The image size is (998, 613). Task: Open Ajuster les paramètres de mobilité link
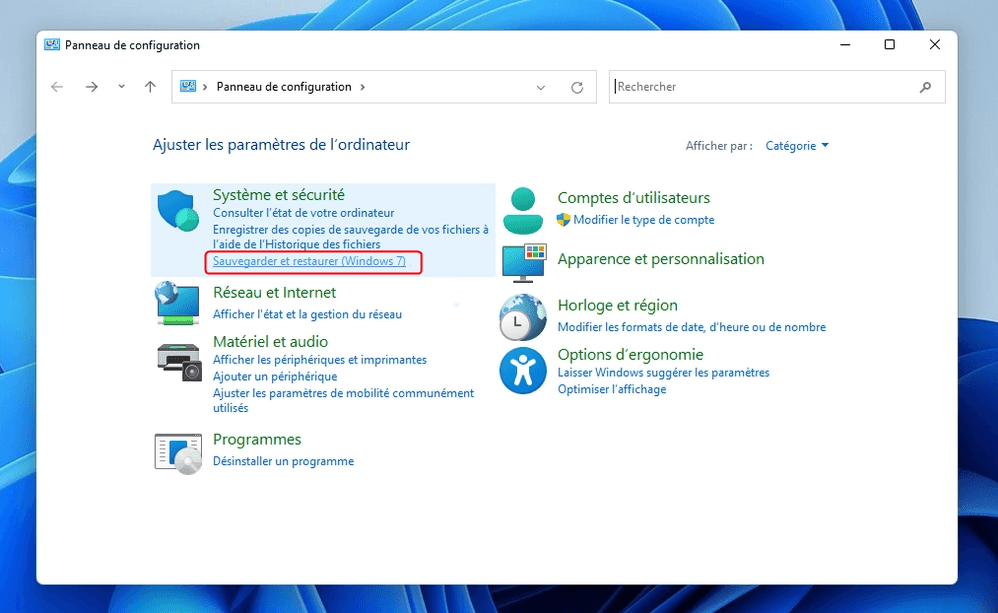(x=344, y=400)
